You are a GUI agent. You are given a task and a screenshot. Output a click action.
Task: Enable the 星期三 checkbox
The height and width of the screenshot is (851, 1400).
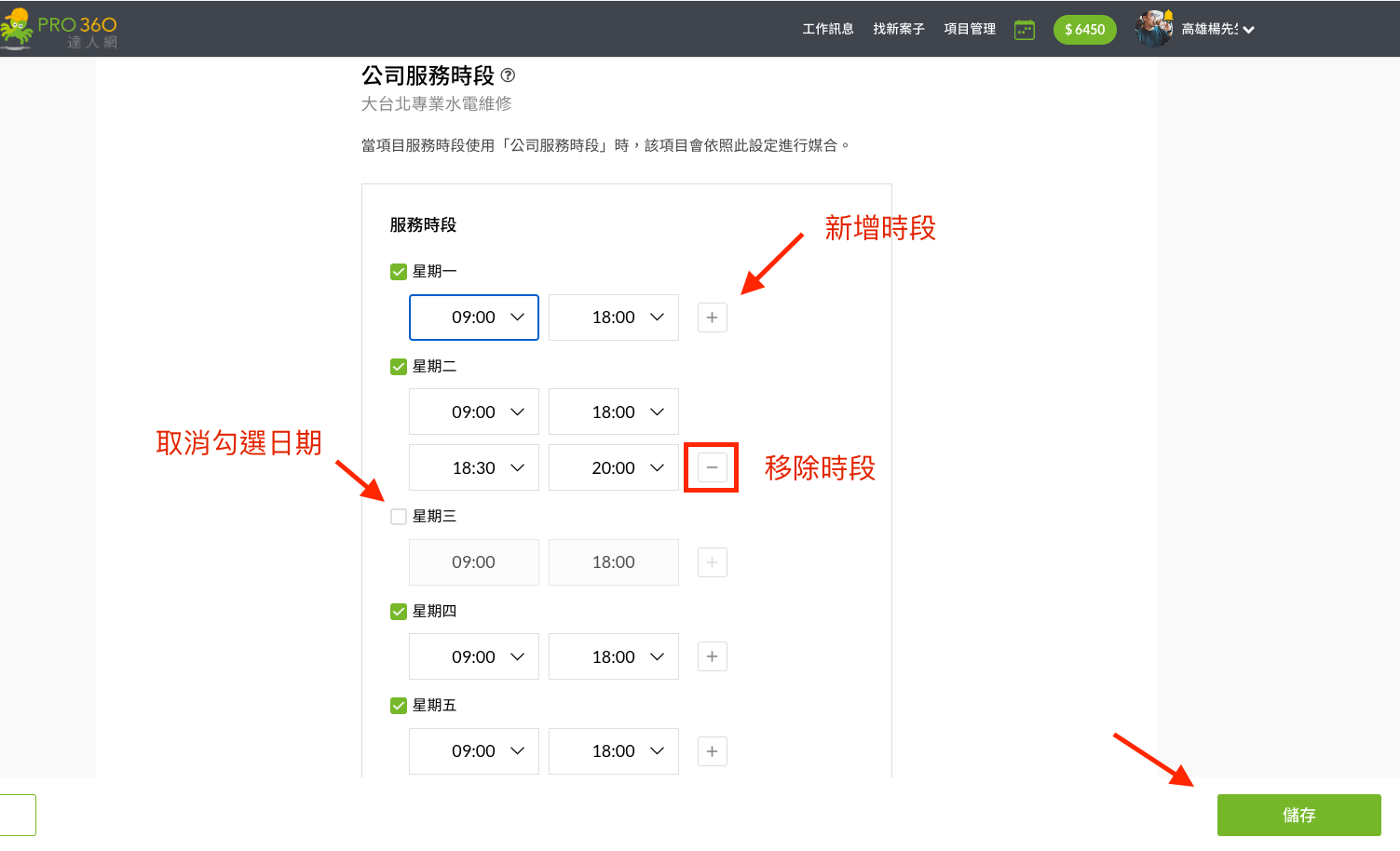pyautogui.click(x=399, y=517)
